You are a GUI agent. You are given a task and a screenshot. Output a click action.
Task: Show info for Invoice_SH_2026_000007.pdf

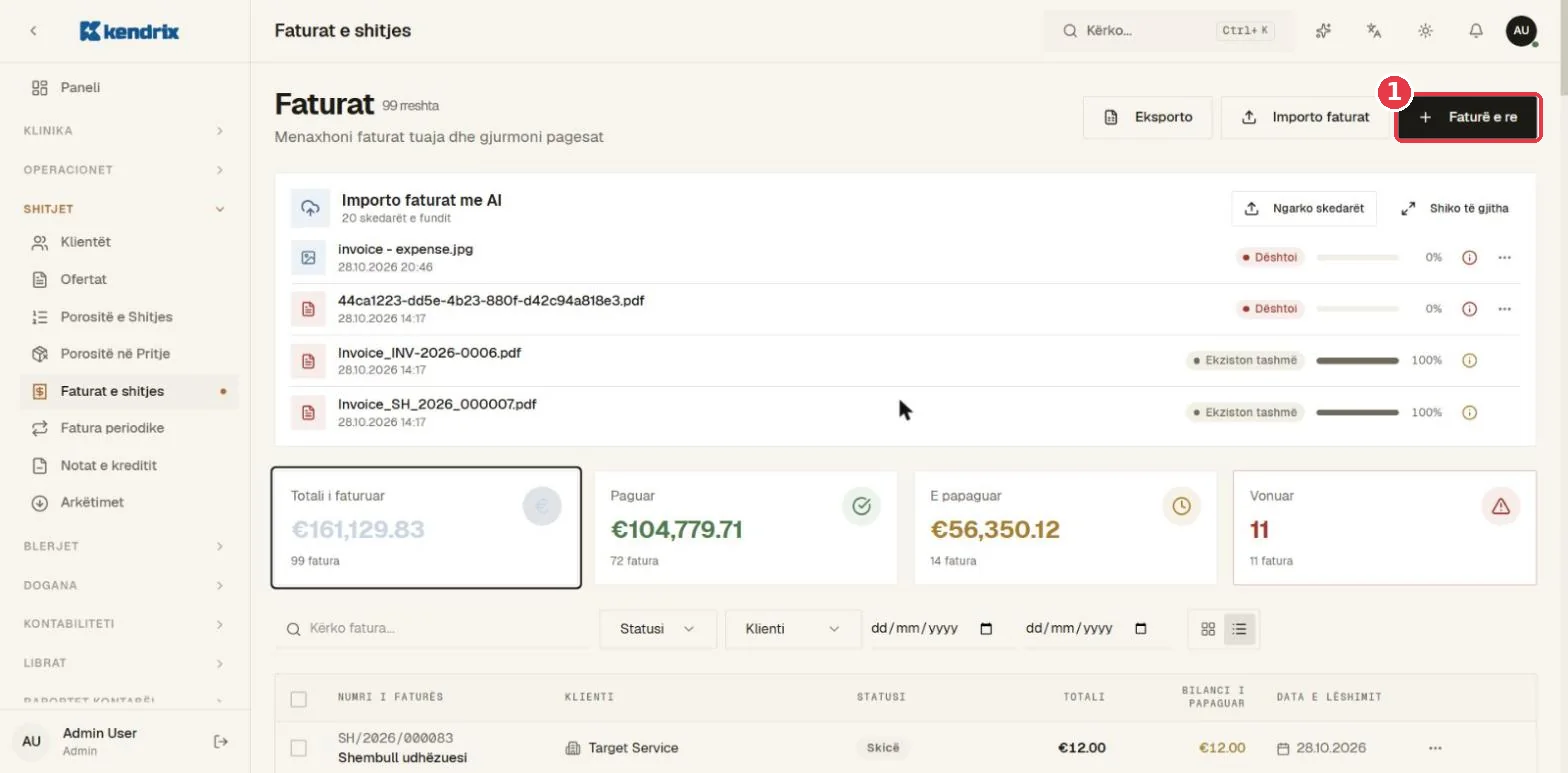pyautogui.click(x=1469, y=412)
